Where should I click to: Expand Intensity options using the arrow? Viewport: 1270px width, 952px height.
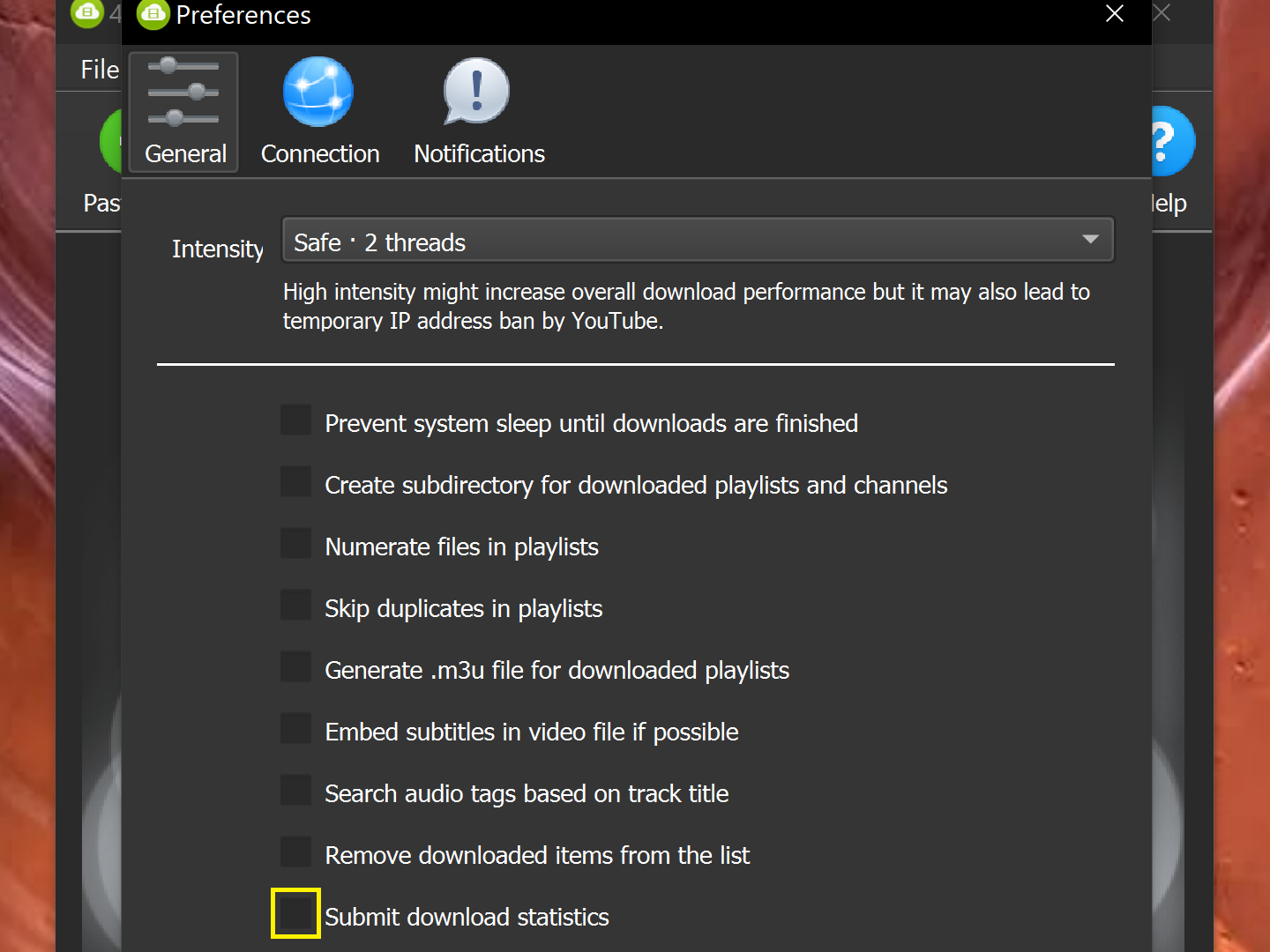(x=1090, y=241)
